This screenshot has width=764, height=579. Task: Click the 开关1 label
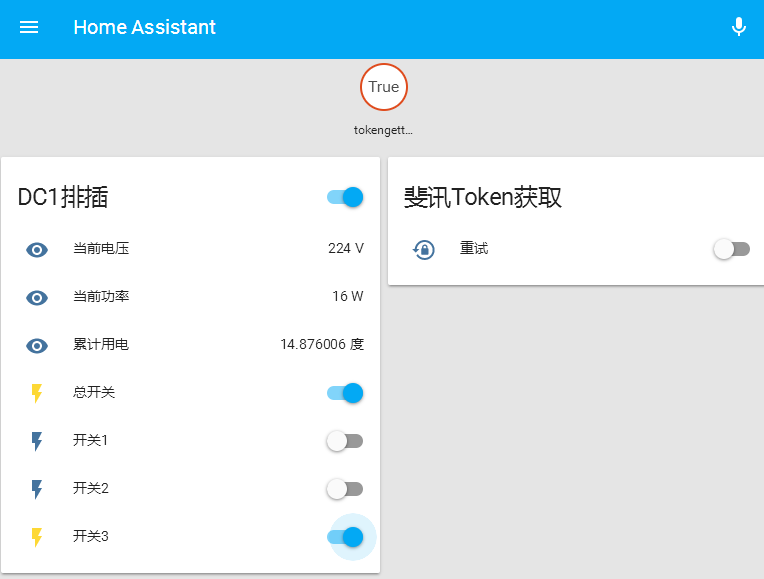(x=90, y=440)
